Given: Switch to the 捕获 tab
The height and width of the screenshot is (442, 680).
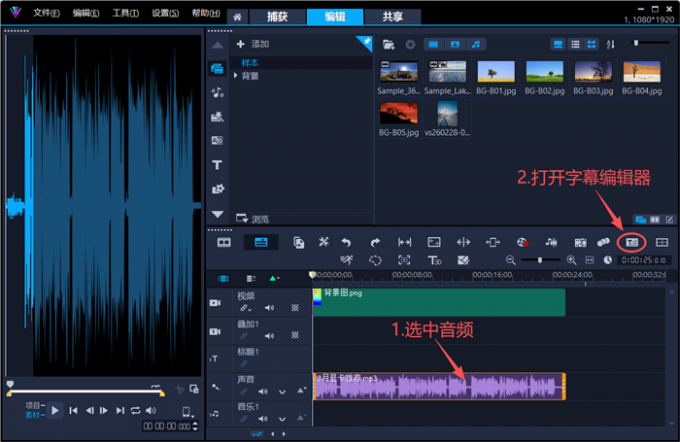Looking at the screenshot, I should [x=277, y=16].
